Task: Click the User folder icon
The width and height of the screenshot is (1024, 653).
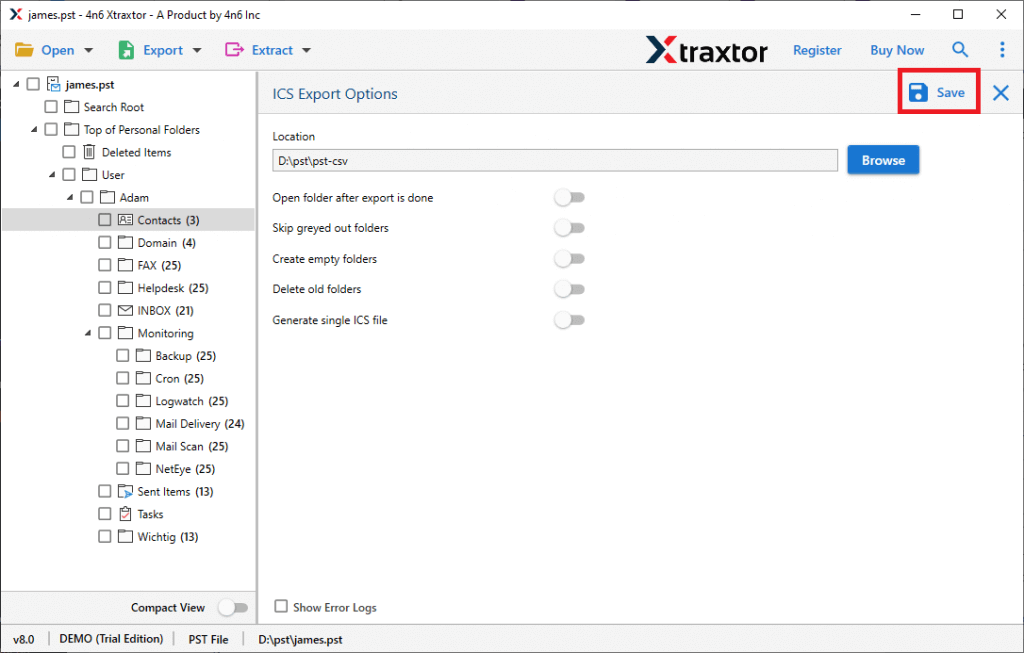Action: 89,174
